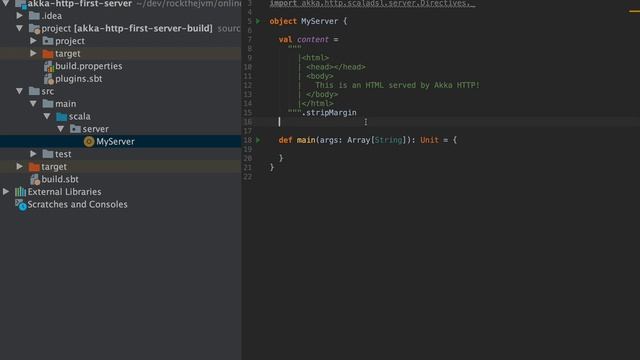
Task: Click the 'object MyServer {' code line
Action: 308,21
